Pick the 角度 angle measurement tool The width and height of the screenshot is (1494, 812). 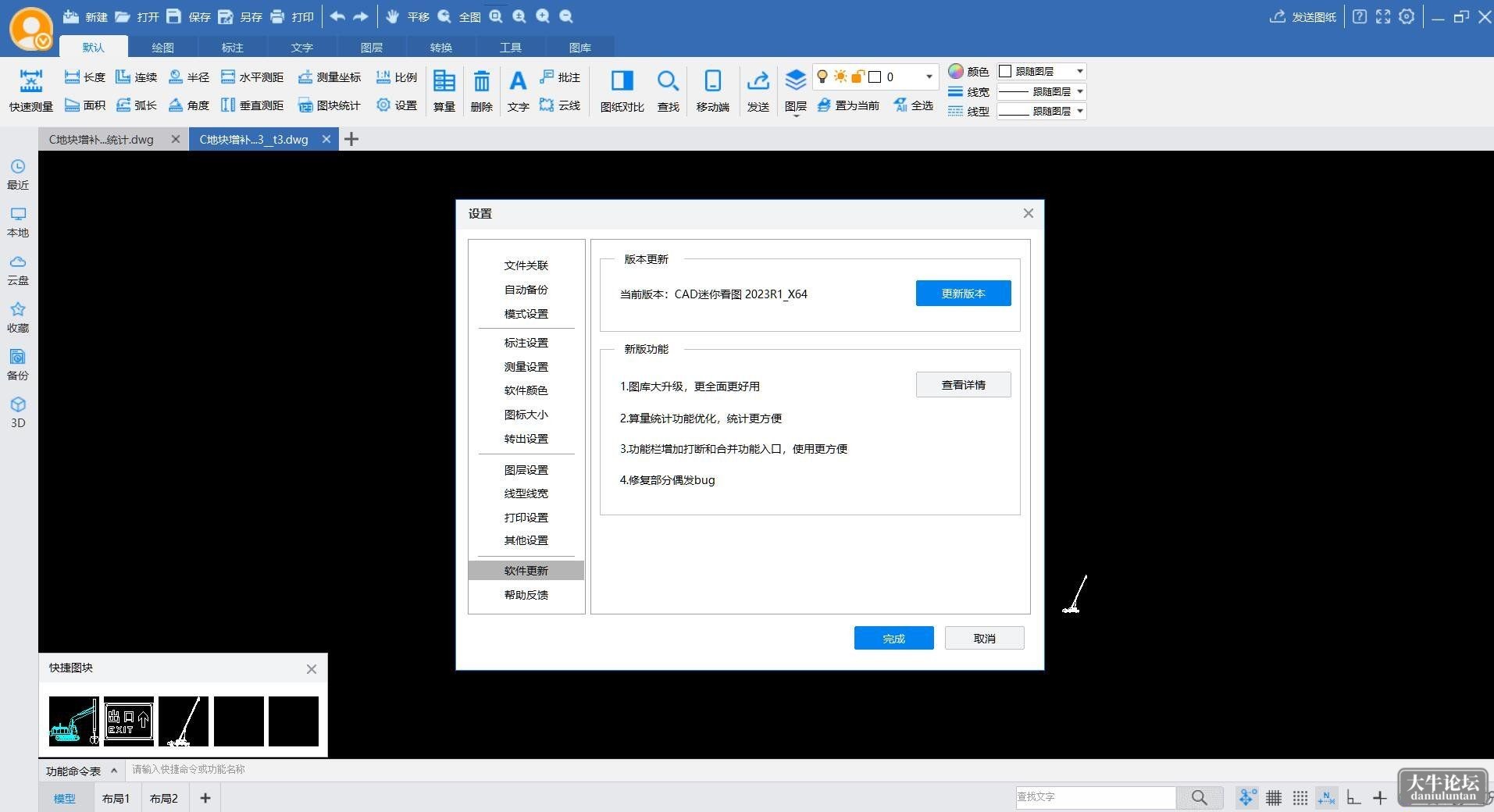(x=189, y=105)
